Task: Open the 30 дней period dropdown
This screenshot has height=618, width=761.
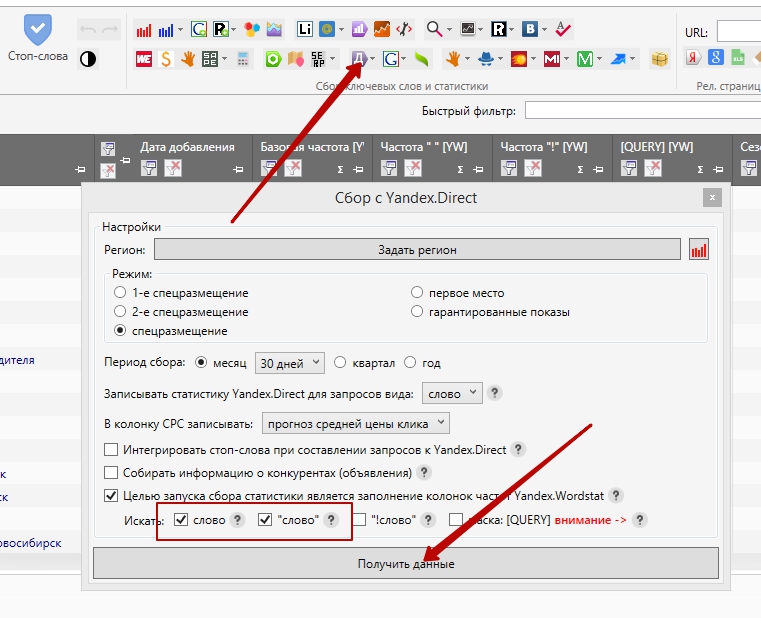Action: 290,363
